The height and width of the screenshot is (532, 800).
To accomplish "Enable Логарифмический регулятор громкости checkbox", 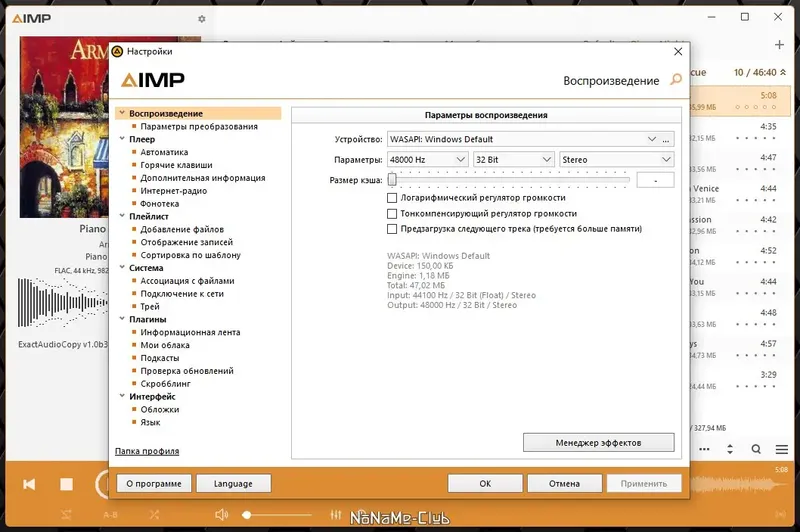I will tap(392, 198).
